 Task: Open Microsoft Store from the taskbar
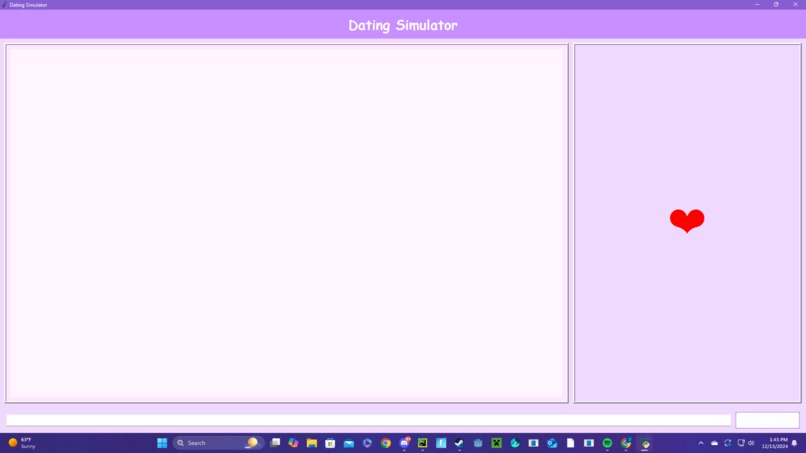click(x=331, y=443)
